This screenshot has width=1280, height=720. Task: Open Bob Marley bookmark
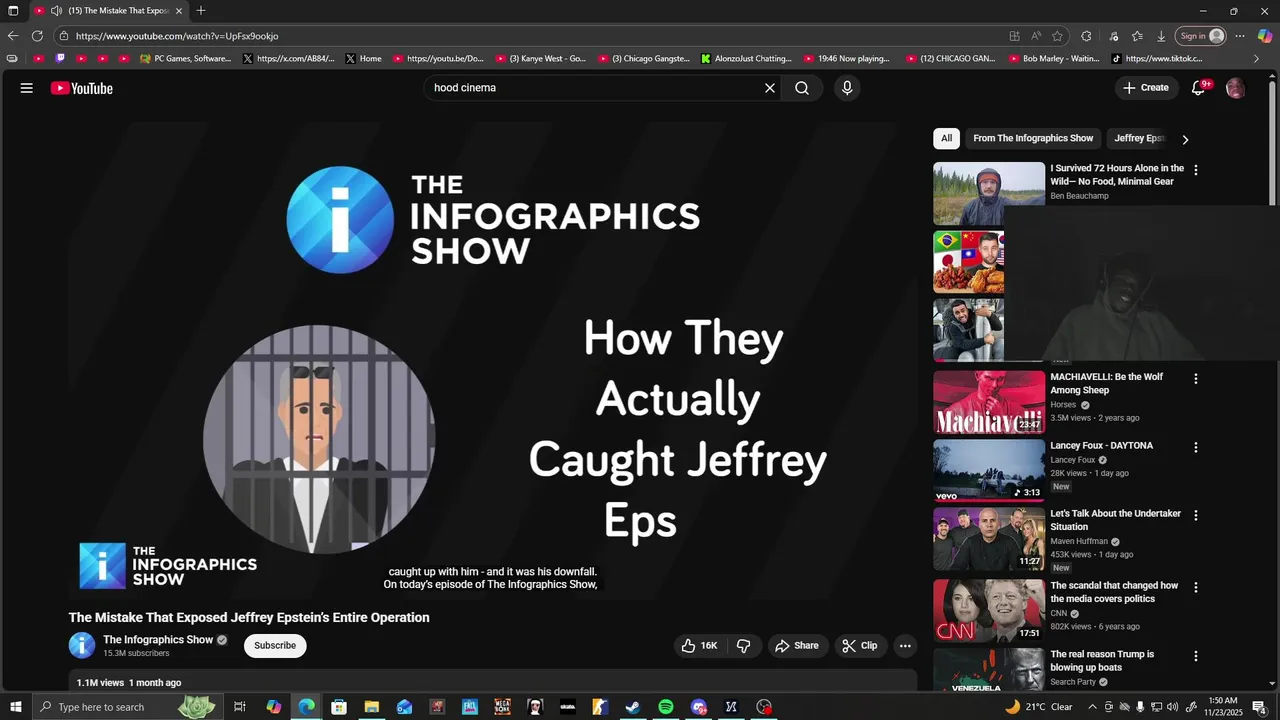(1053, 59)
